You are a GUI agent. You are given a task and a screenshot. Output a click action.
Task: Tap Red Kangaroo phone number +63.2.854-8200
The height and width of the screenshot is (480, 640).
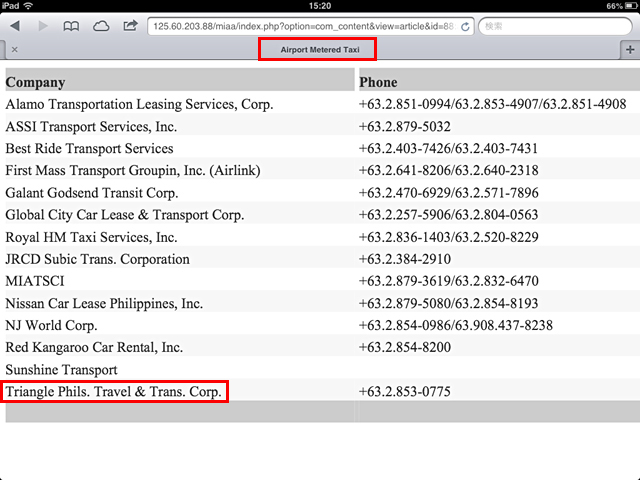pos(404,347)
